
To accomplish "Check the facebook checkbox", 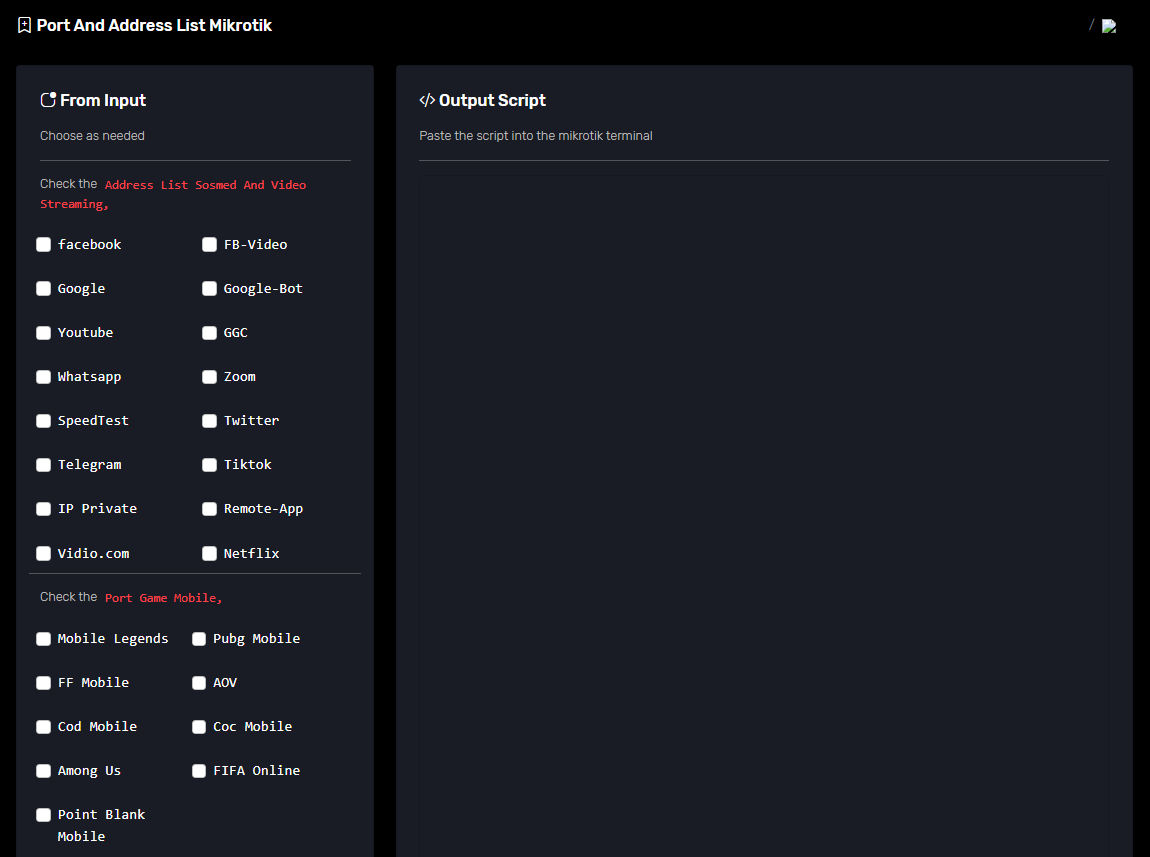I will [43, 244].
